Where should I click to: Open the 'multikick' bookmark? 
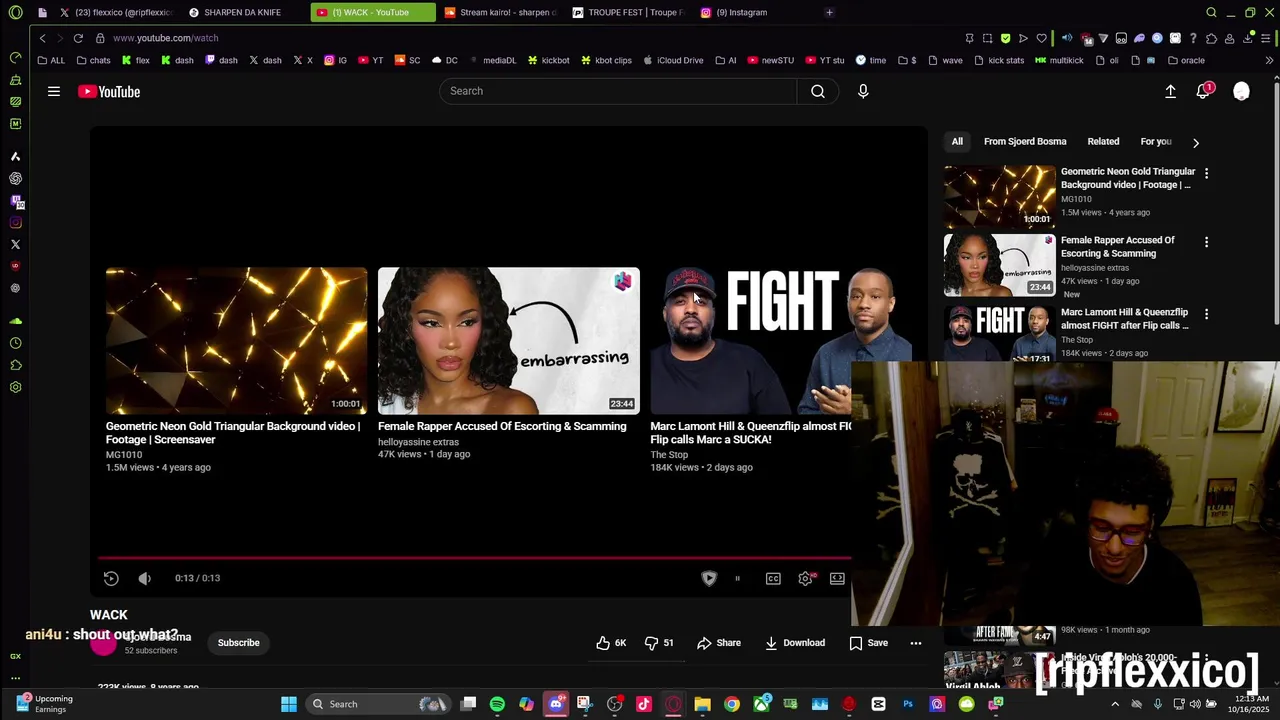point(1059,60)
